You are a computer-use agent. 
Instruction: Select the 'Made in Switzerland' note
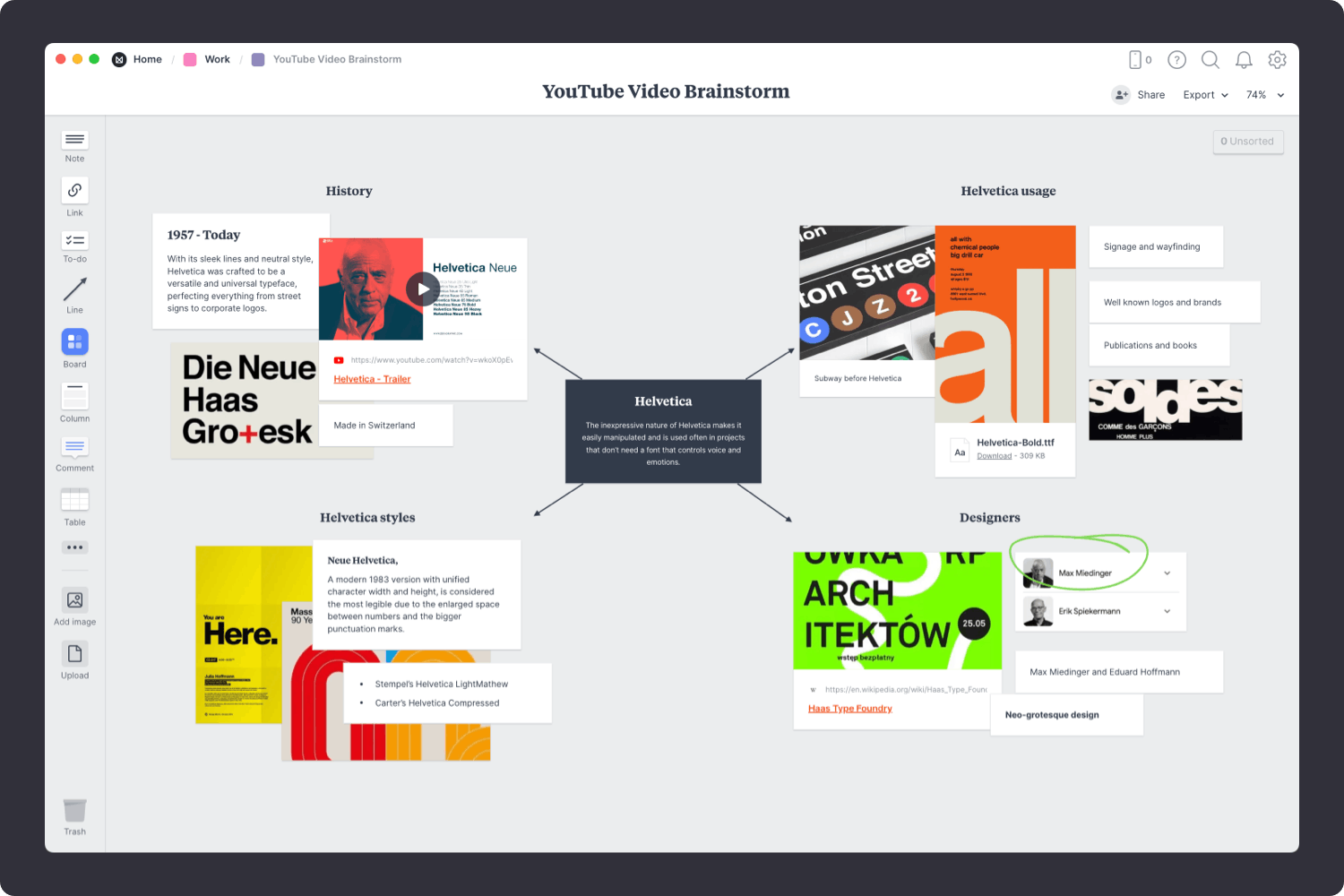[x=386, y=426]
